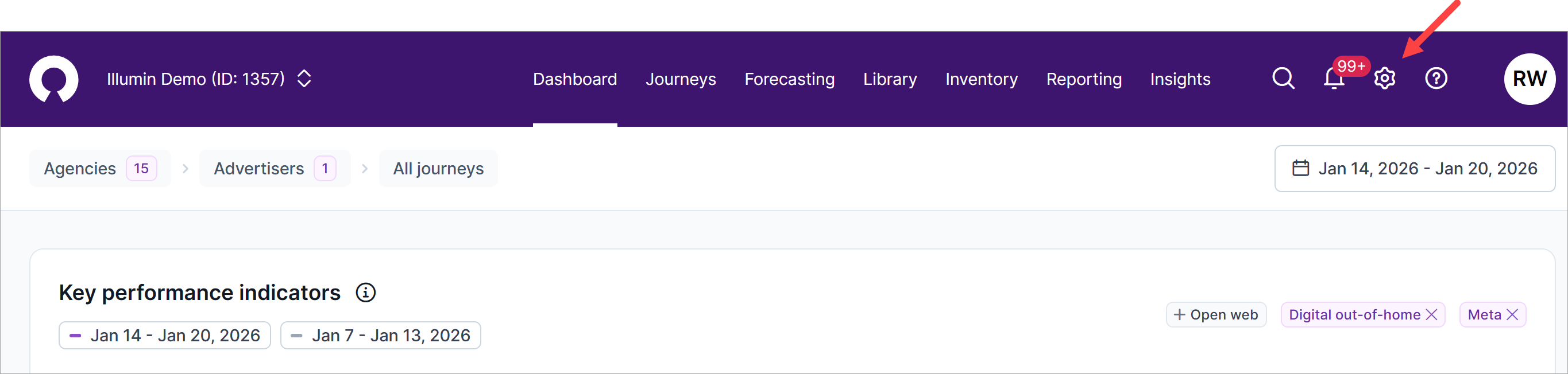This screenshot has height=374, width=1568.
Task: Open the settings gear icon
Action: (1385, 79)
